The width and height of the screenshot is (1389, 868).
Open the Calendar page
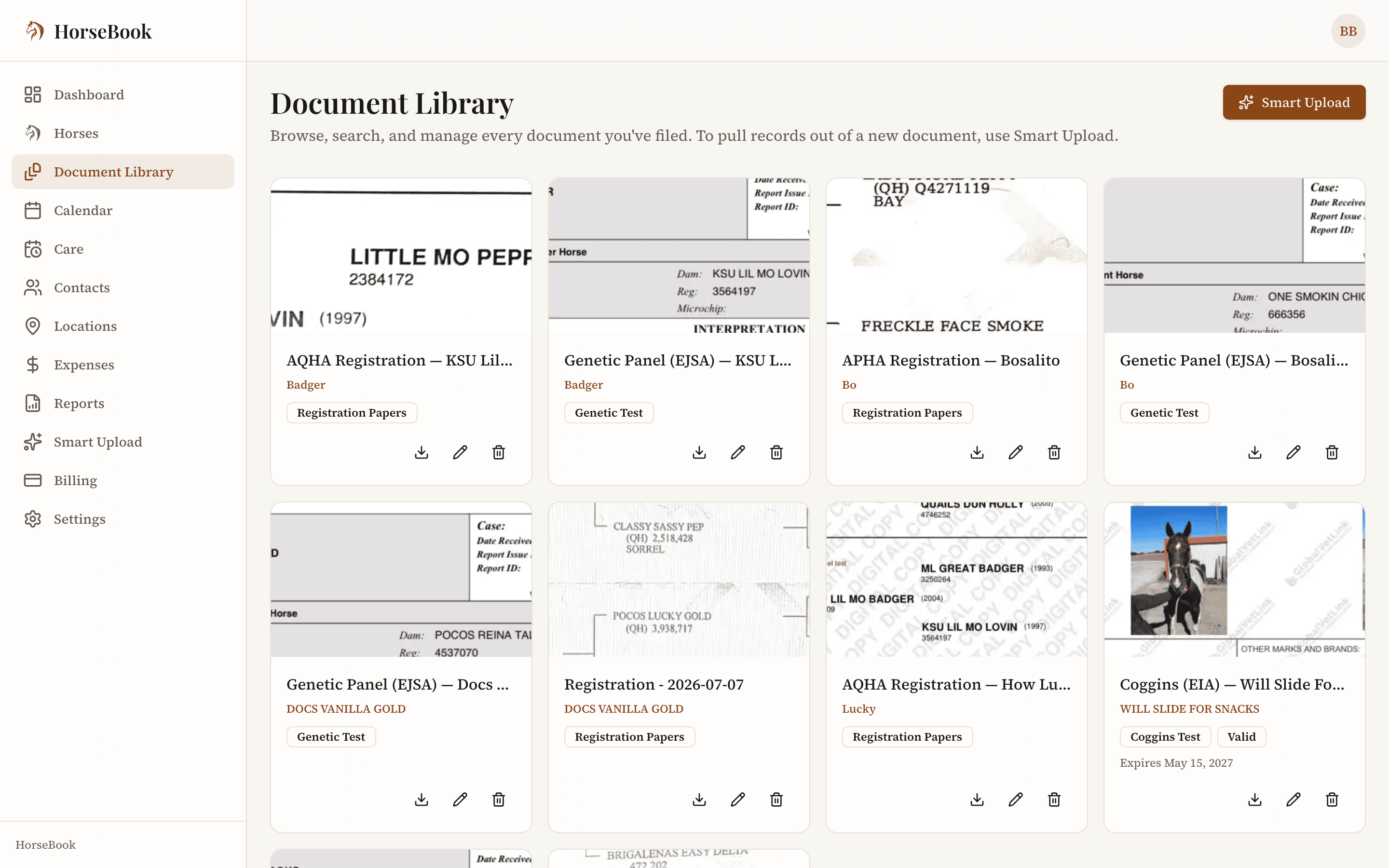[x=123, y=210]
